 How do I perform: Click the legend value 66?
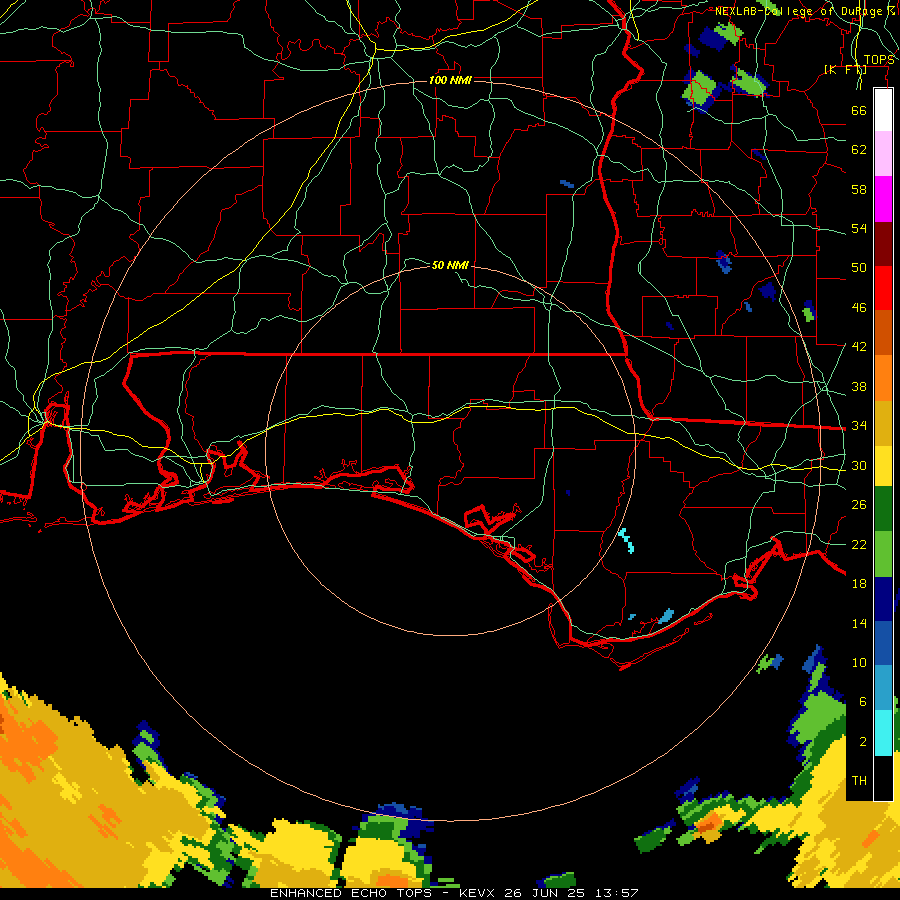coord(859,110)
